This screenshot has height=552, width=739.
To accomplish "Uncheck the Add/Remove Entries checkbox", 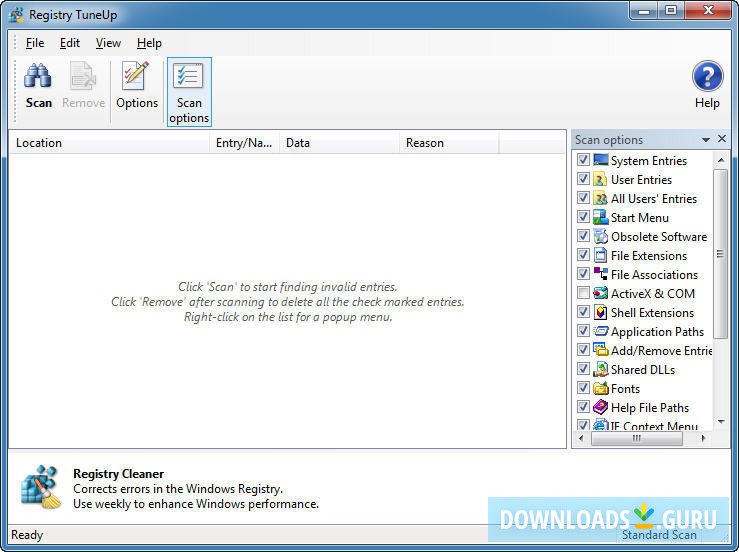I will [x=583, y=350].
